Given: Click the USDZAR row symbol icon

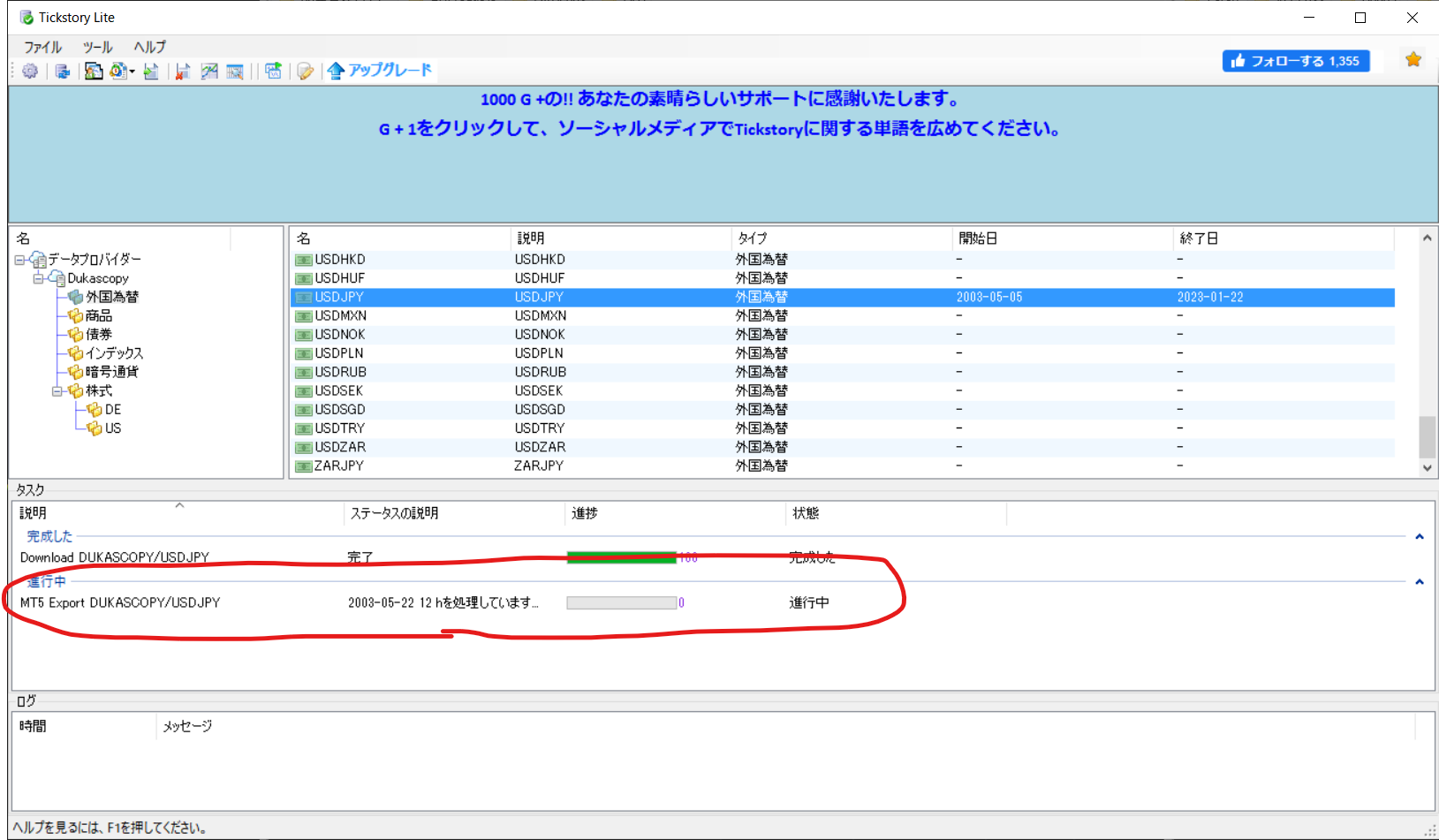Looking at the screenshot, I should tap(303, 448).
